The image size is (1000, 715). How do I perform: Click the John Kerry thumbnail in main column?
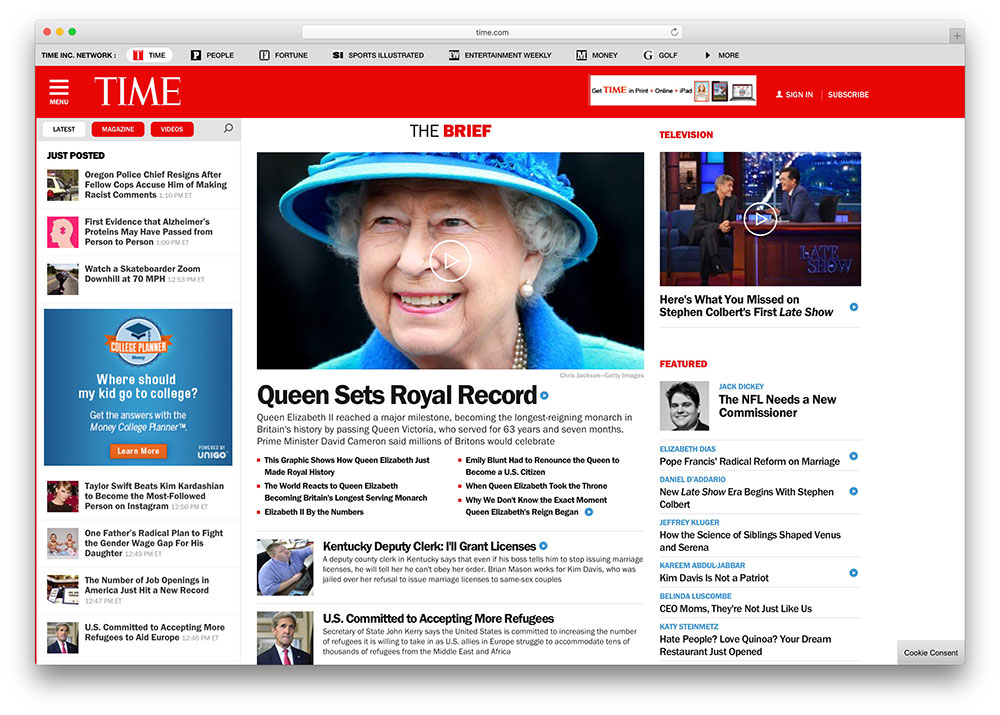[285, 638]
